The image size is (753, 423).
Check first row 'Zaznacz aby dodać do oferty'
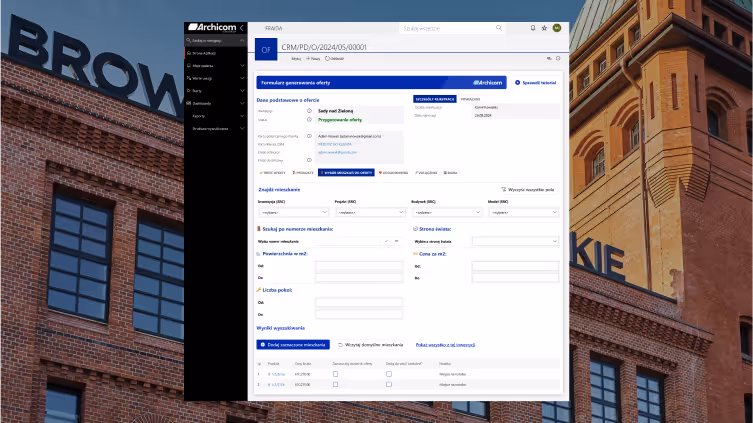point(335,373)
